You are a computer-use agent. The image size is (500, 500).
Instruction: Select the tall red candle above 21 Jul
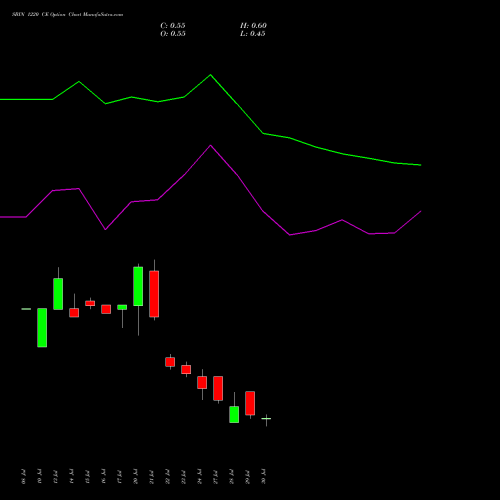[x=154, y=294]
